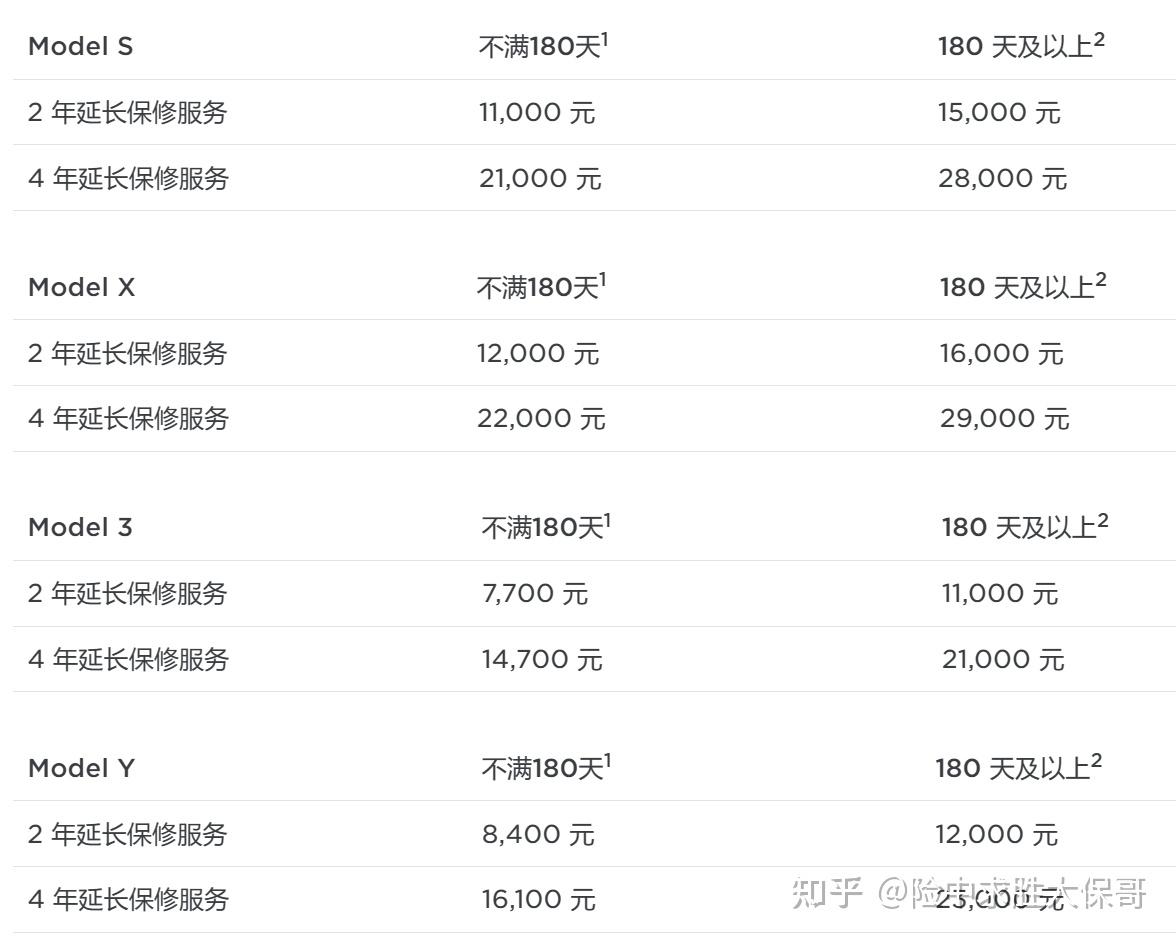Screen dimensions: 1176x940
Task: Click the 22,000 元 price cell
Action: (x=541, y=419)
